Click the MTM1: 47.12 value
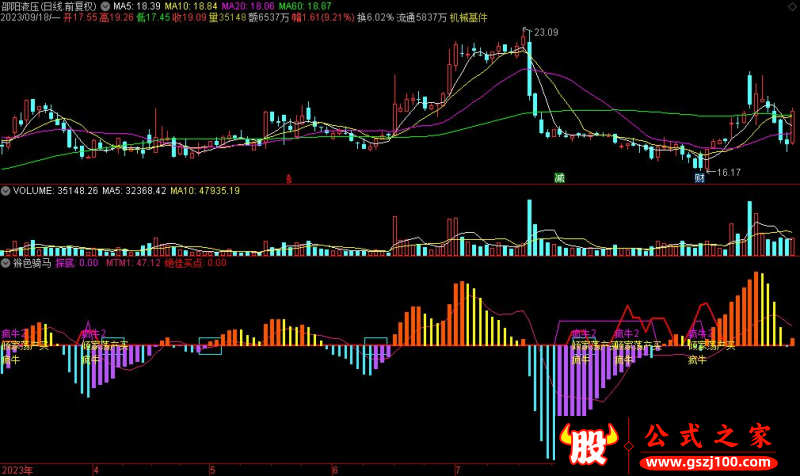The image size is (800, 476). pos(133,263)
